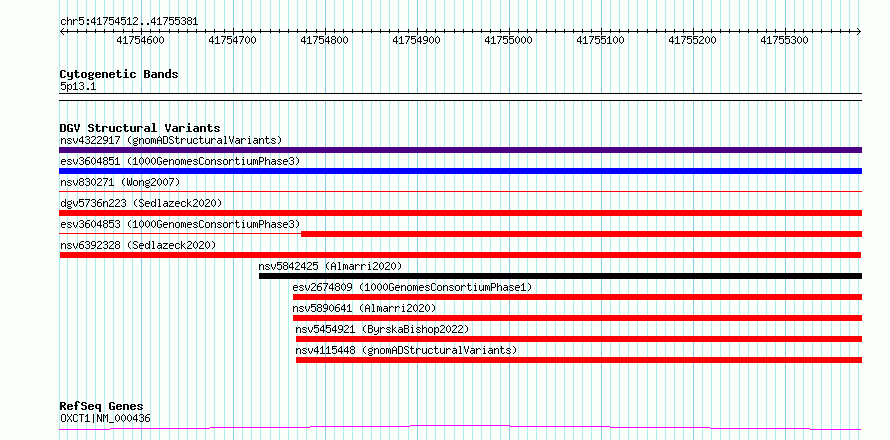
Task: Select the red dgv5736n223 variant bar
Action: point(460,213)
